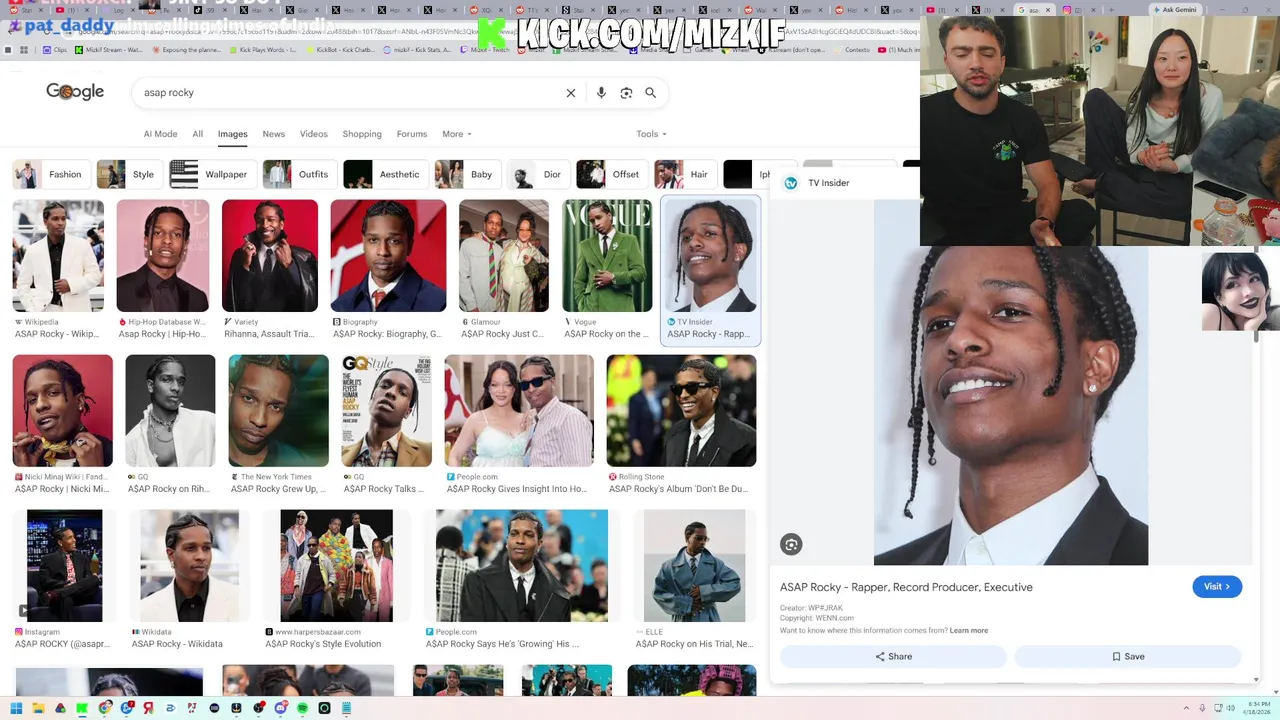Viewport: 1280px width, 720px height.
Task: Expand the More dropdown
Action: 456,134
